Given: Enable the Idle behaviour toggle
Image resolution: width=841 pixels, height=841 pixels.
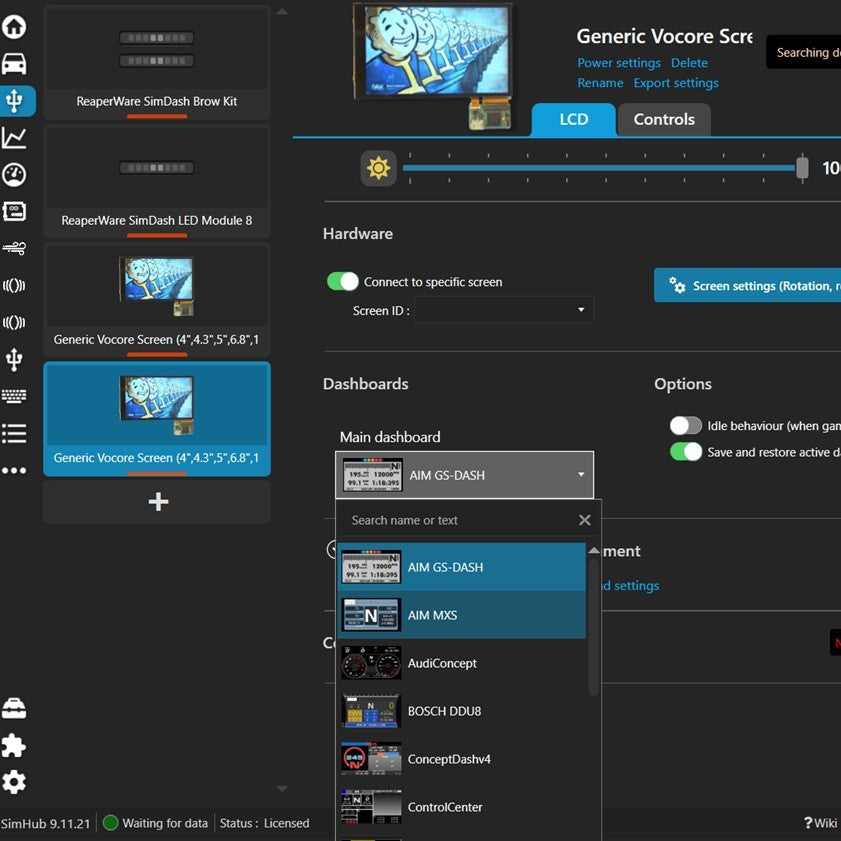Looking at the screenshot, I should 685,426.
